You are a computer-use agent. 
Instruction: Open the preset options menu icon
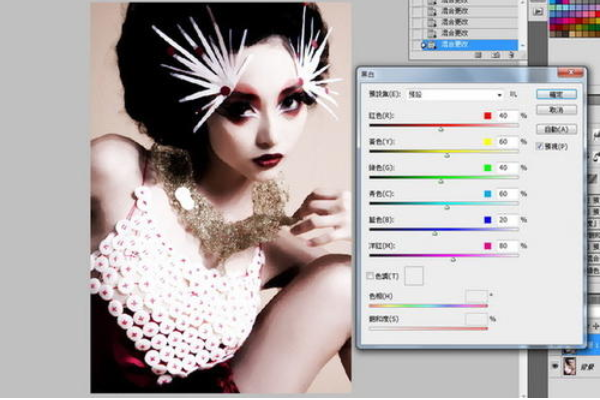(514, 94)
